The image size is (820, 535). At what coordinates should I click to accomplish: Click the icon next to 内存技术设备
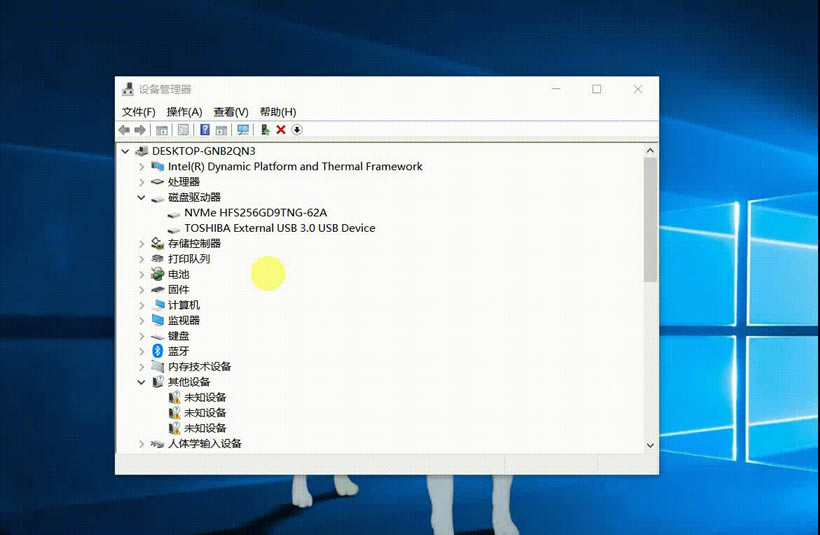click(x=157, y=366)
